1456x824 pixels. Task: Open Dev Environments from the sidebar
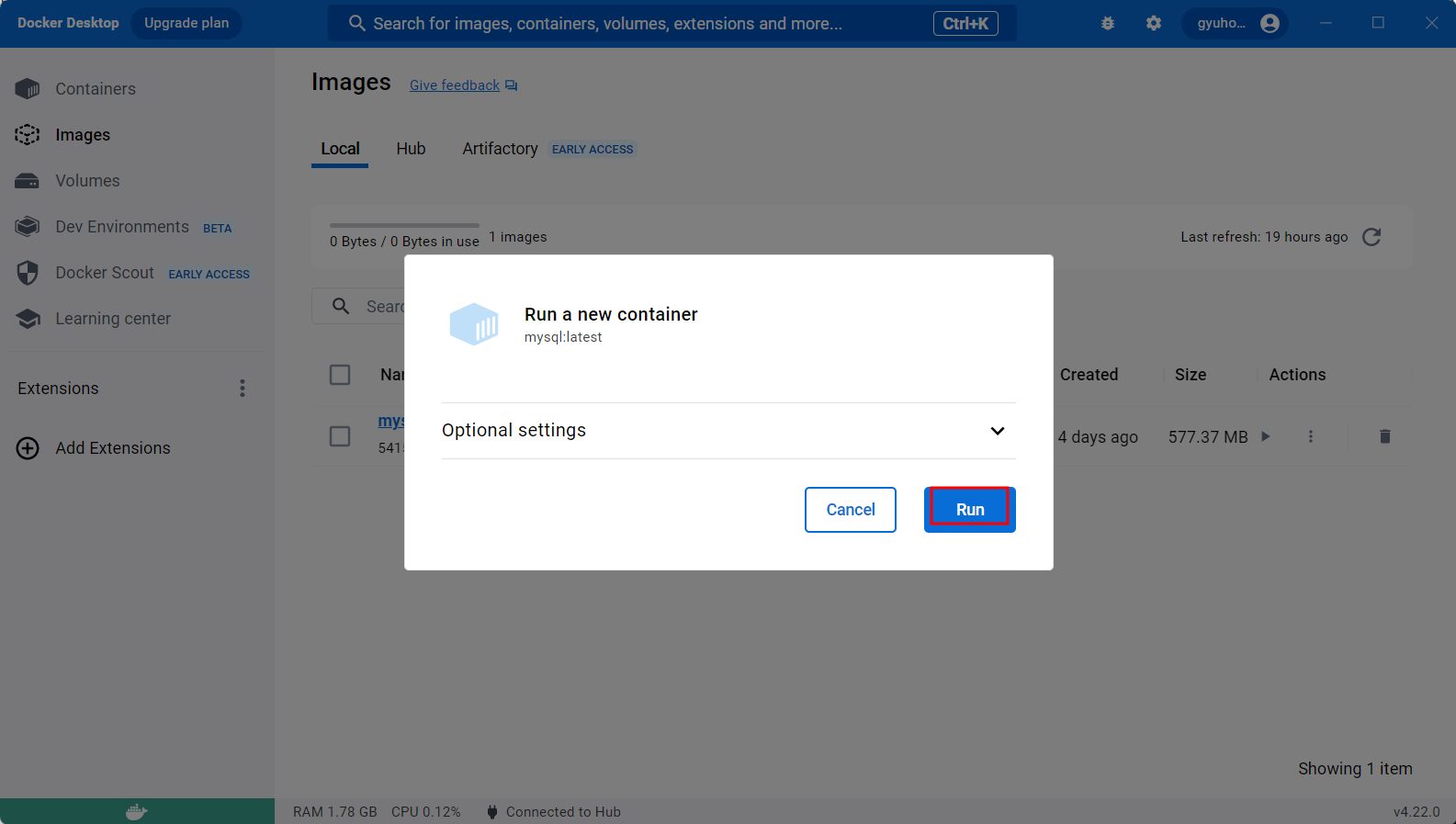coord(122,227)
